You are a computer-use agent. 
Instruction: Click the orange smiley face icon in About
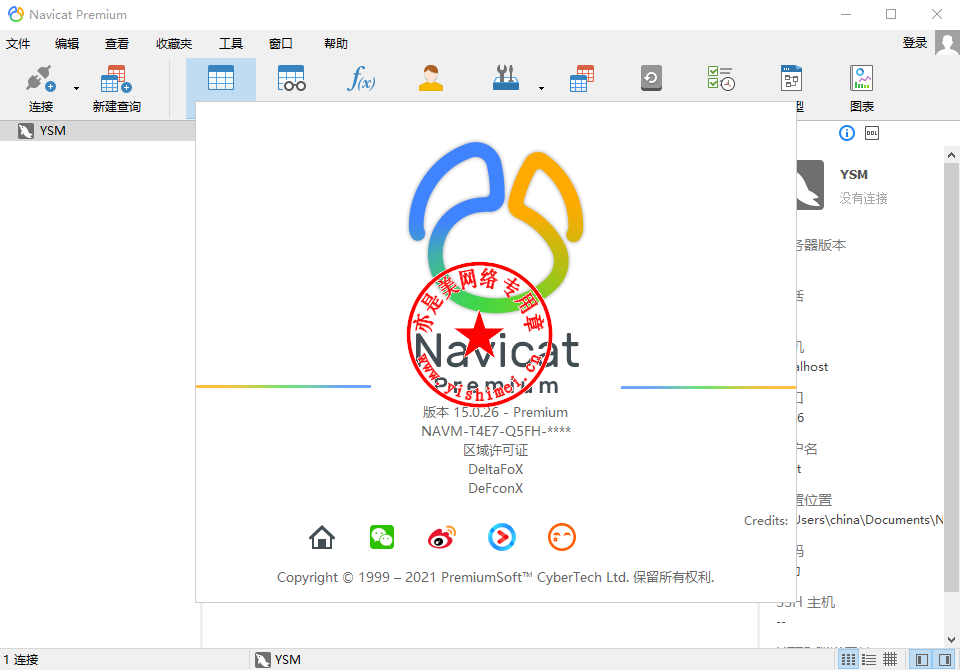click(562, 537)
